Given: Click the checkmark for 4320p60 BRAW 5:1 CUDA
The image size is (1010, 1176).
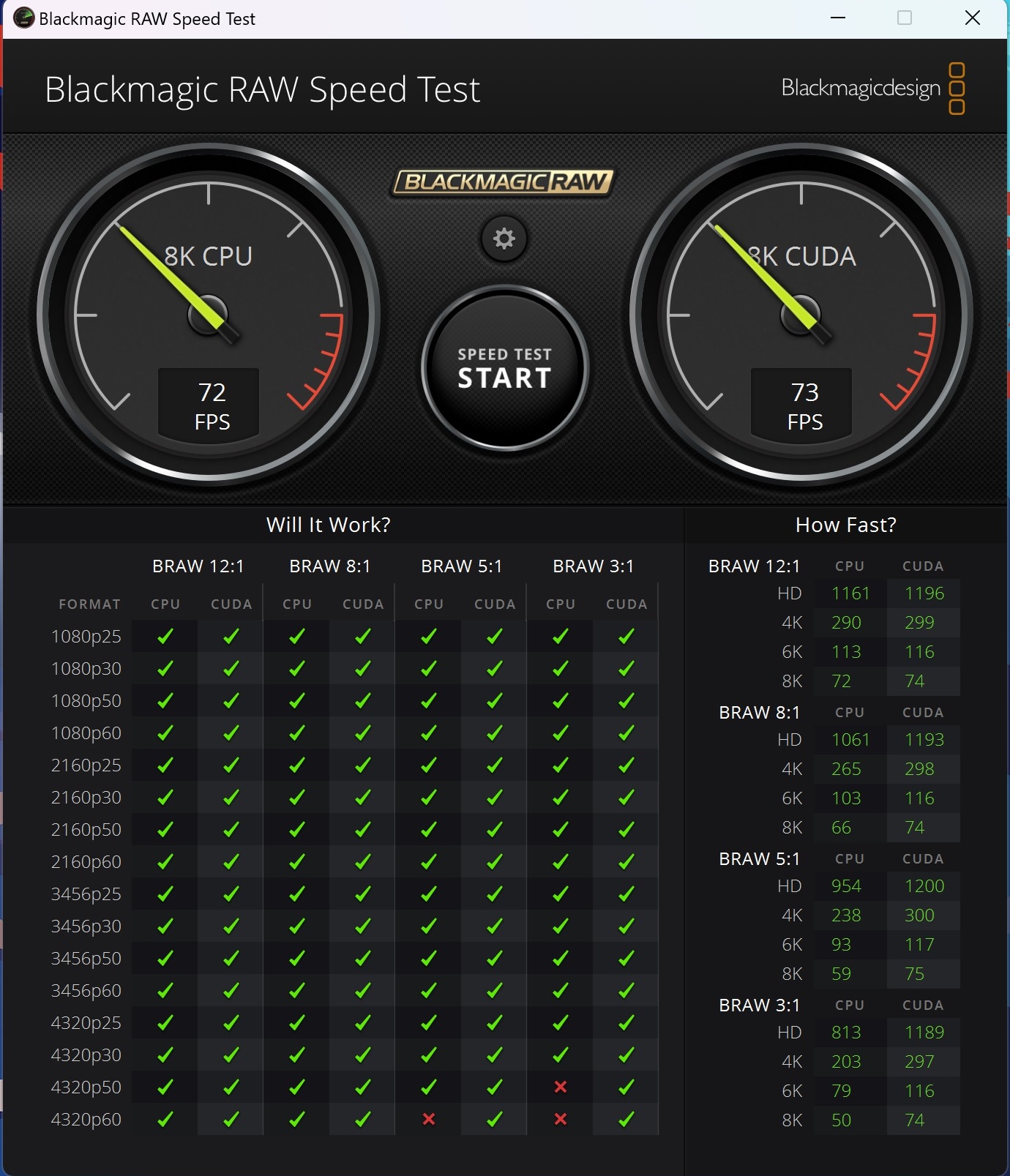Looking at the screenshot, I should pyautogui.click(x=495, y=1119).
